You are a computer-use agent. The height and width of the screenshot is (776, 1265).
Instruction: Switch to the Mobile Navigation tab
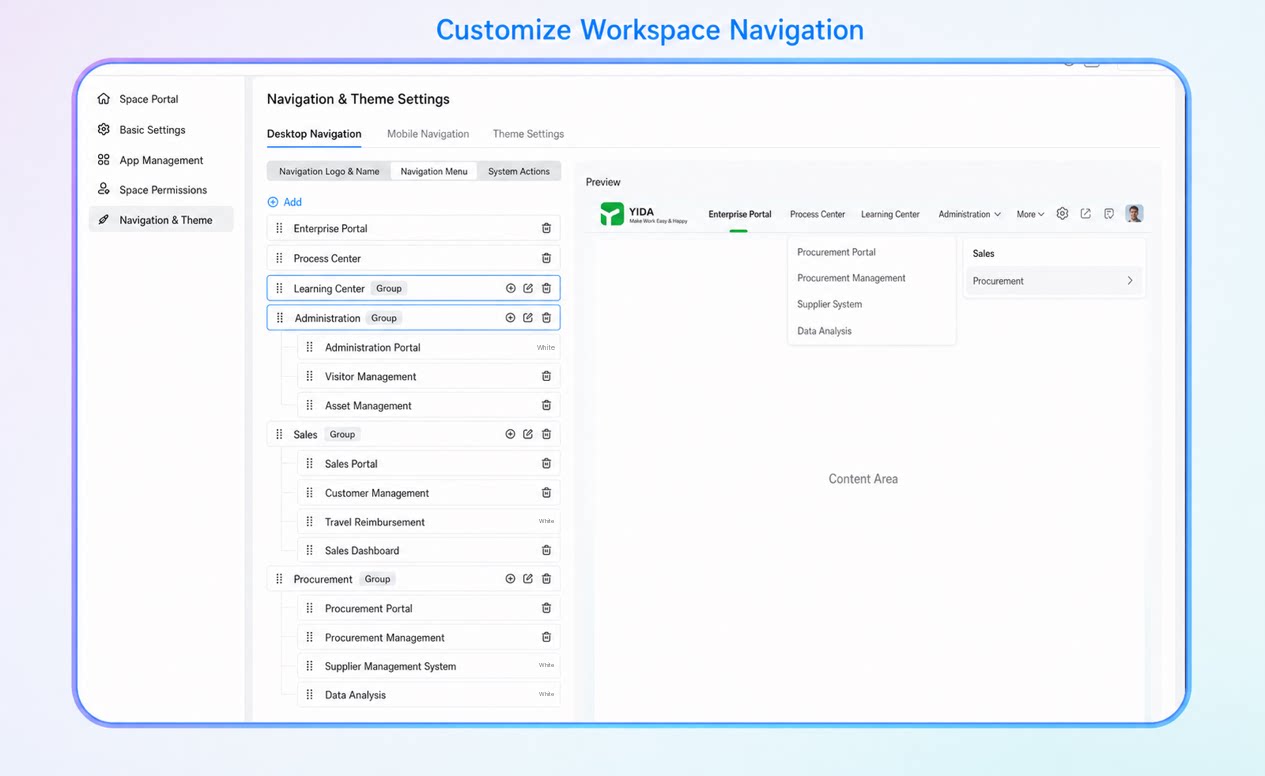(x=428, y=134)
